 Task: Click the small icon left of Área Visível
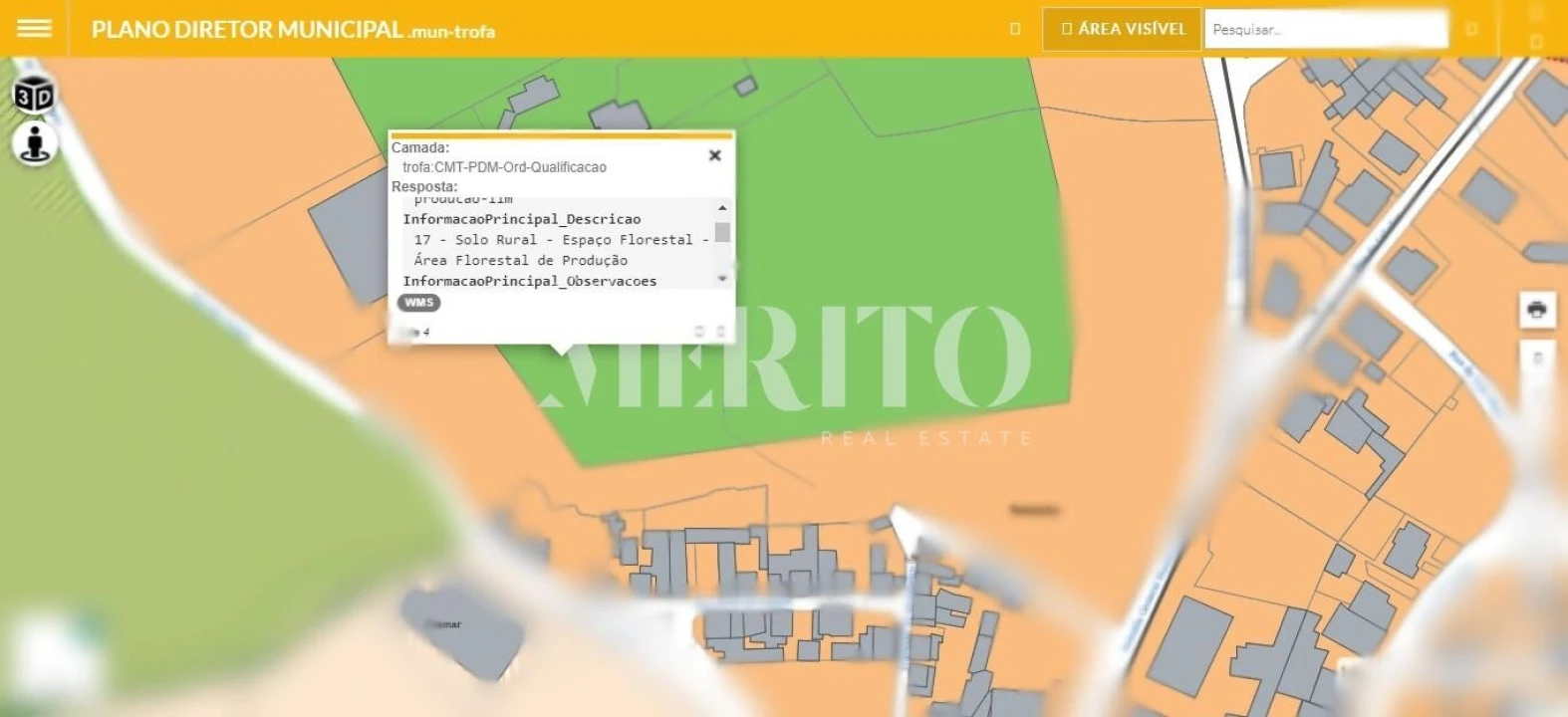pyautogui.click(x=1015, y=29)
